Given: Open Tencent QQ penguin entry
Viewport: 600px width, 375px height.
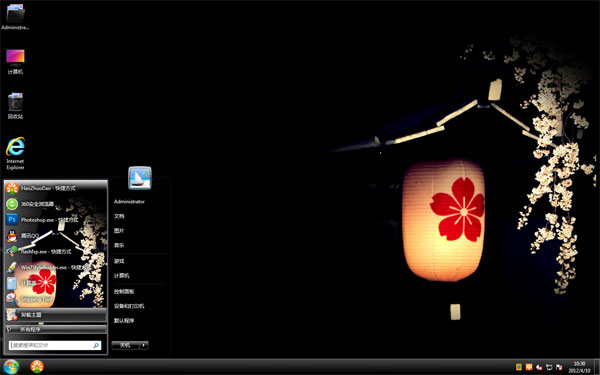Looking at the screenshot, I should coord(55,236).
